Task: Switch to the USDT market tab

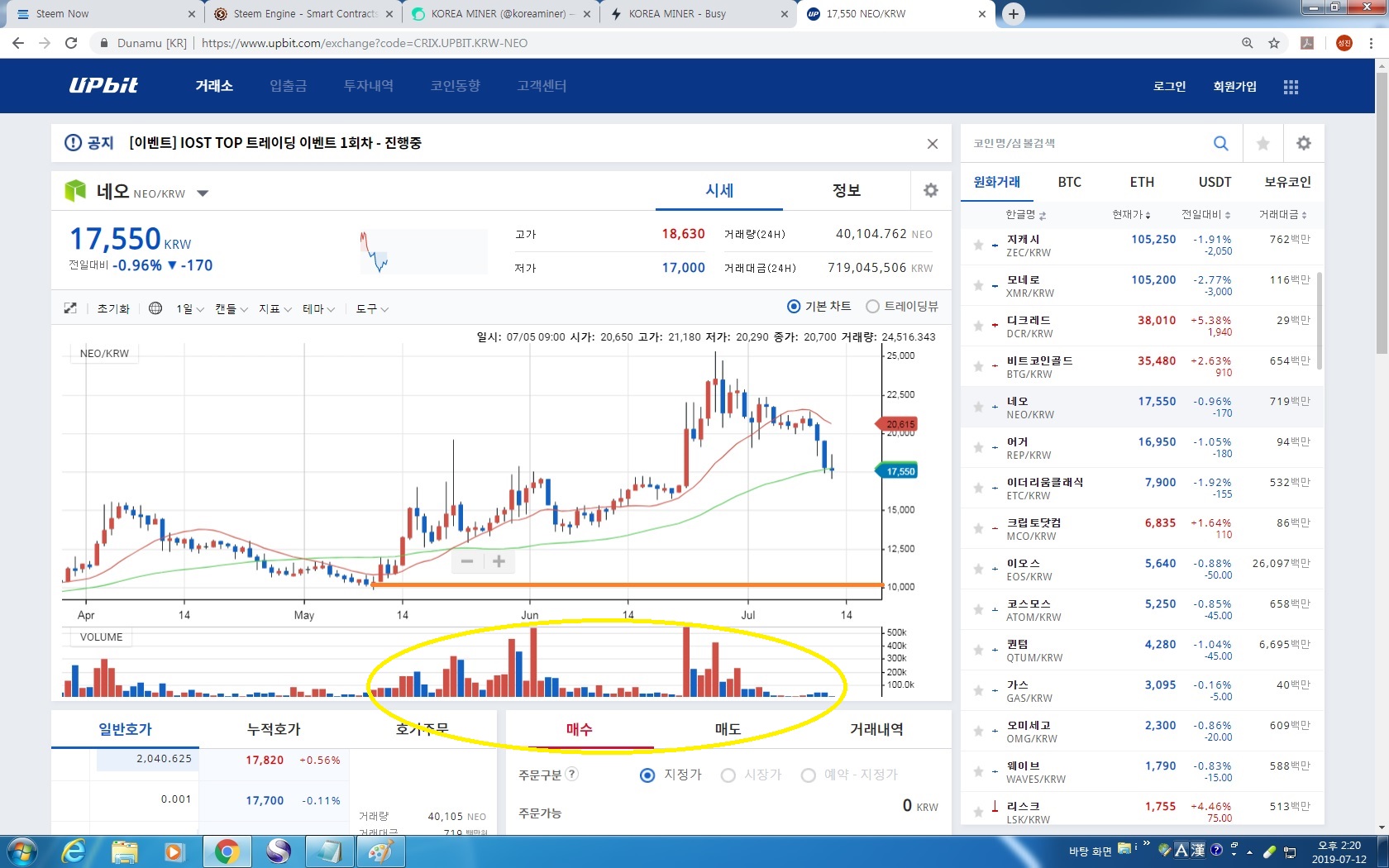Action: coord(1215,182)
